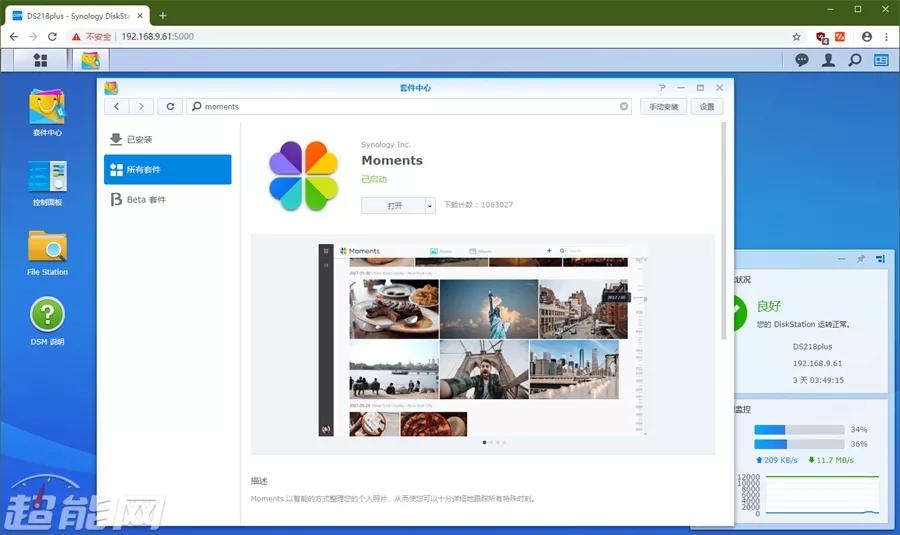Click the Moments screenshot preview image
This screenshot has height=535, width=900.
483,340
